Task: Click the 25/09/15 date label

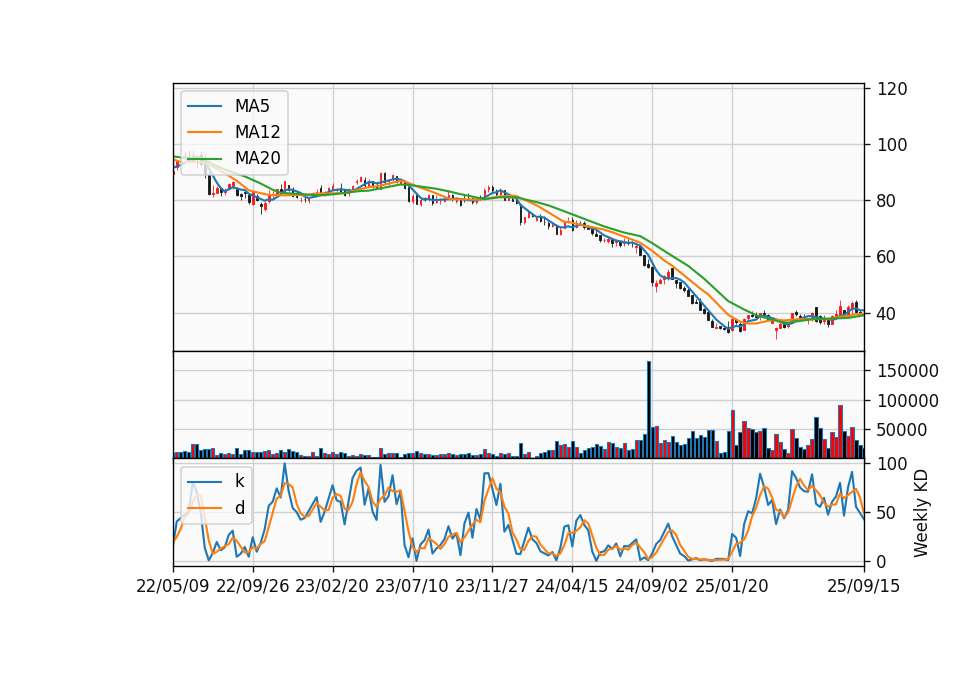Action: (x=864, y=586)
